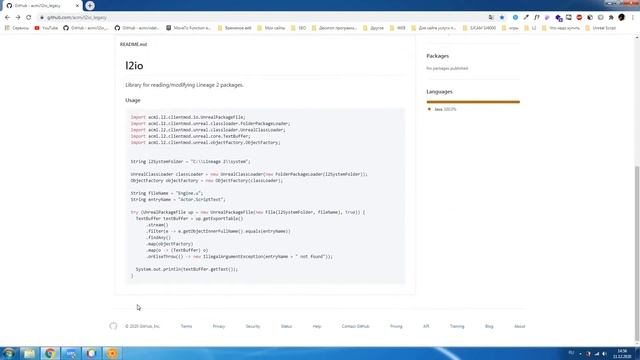
Task: Open the second GitHub acmi bookmark
Action: [x=137, y=28]
